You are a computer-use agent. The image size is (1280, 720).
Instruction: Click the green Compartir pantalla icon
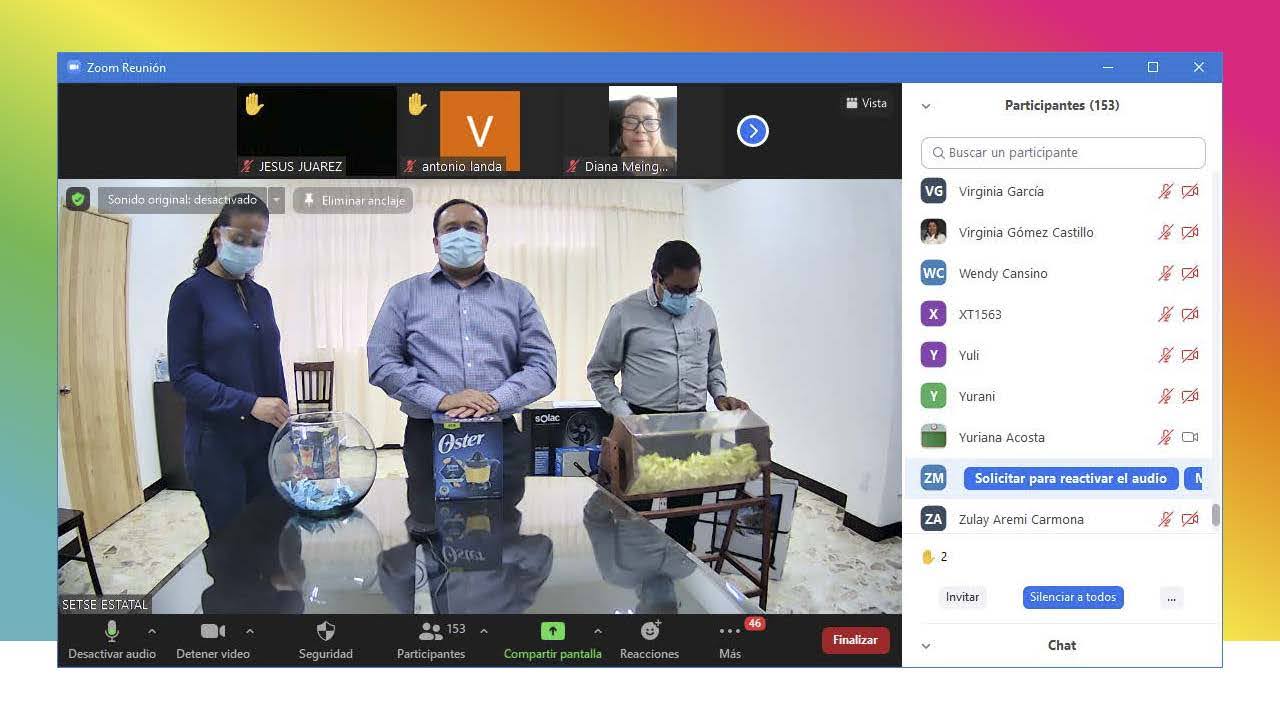pyautogui.click(x=552, y=631)
